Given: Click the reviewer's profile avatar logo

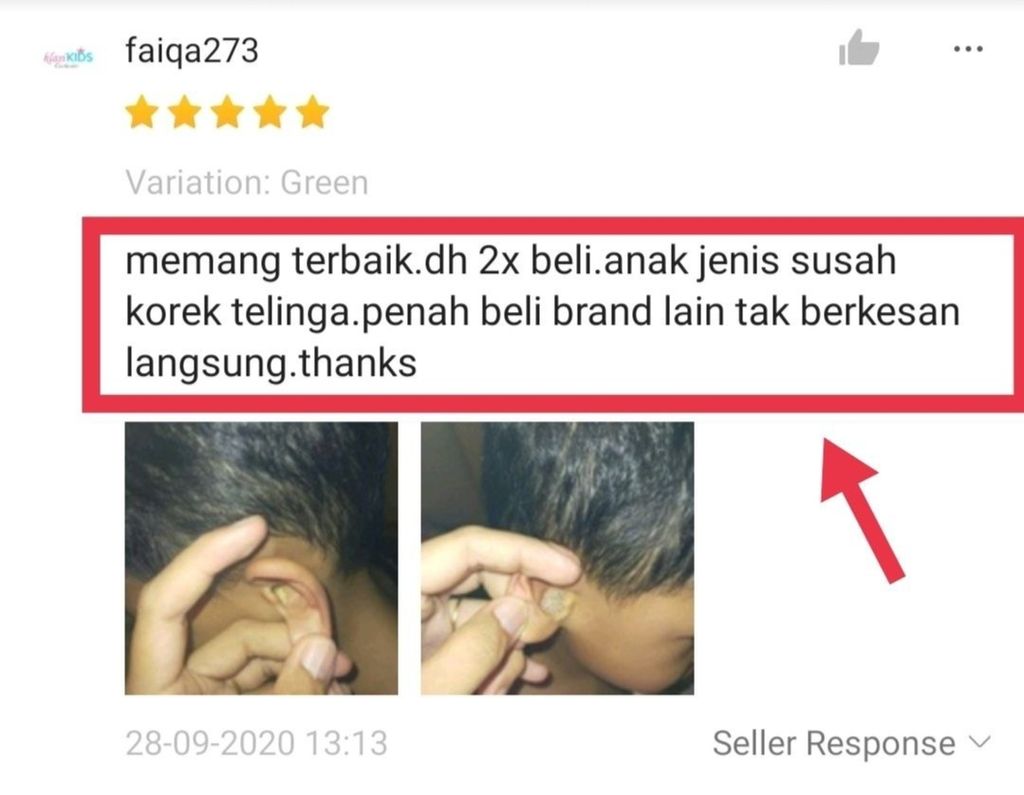Looking at the screenshot, I should coord(68,57).
